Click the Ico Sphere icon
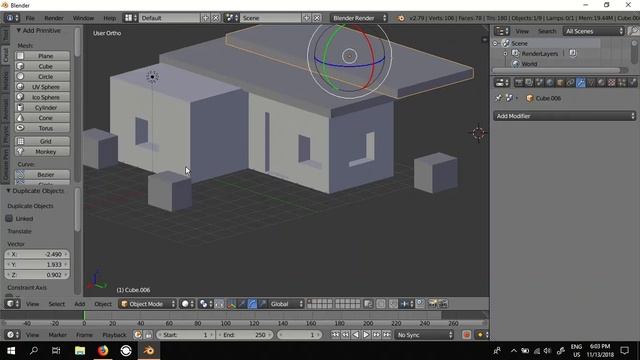 tap(20, 97)
